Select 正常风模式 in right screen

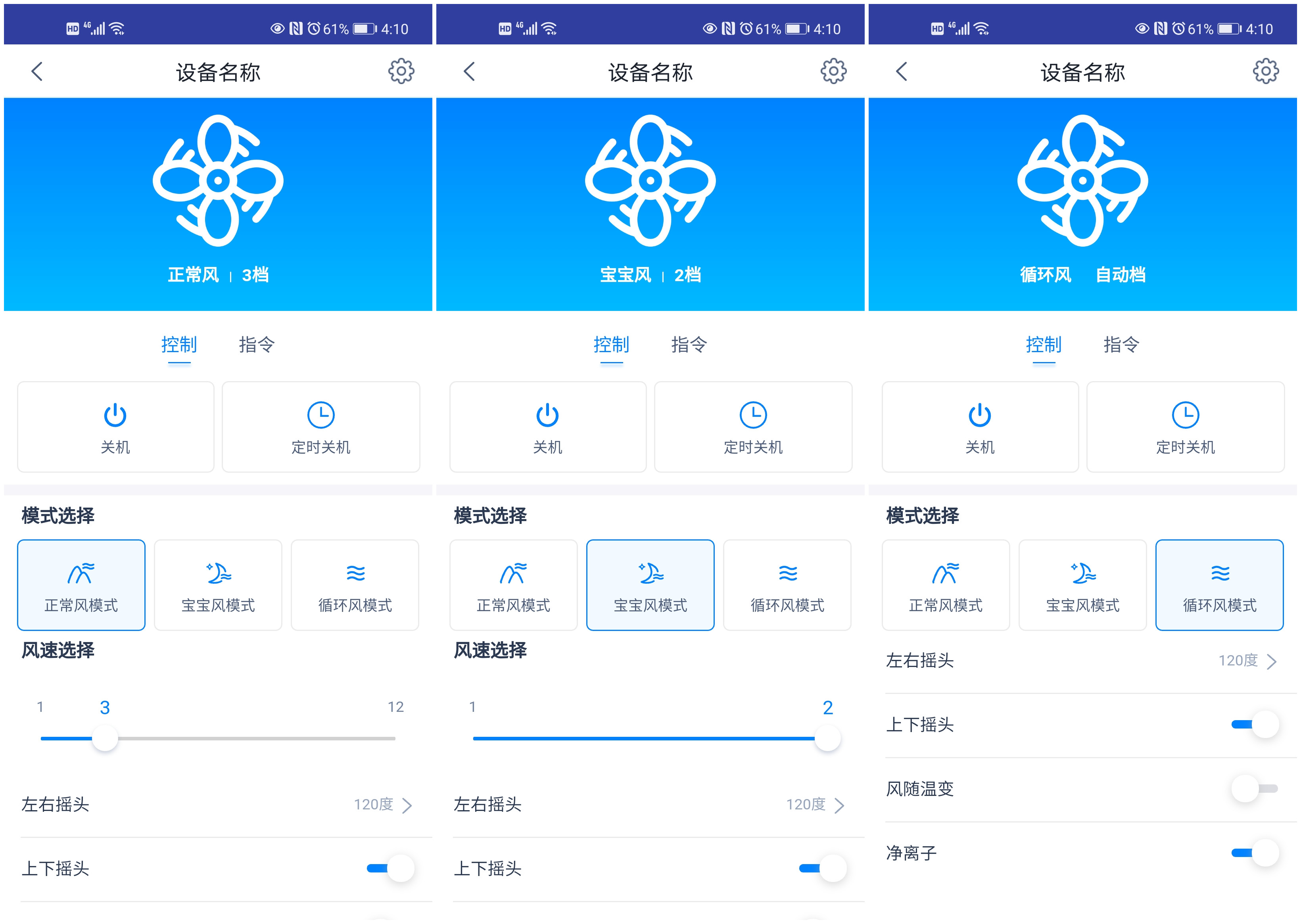(x=946, y=585)
